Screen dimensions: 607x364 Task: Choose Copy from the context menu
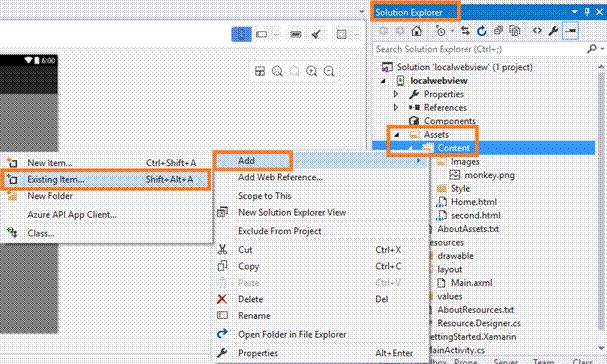pos(249,266)
